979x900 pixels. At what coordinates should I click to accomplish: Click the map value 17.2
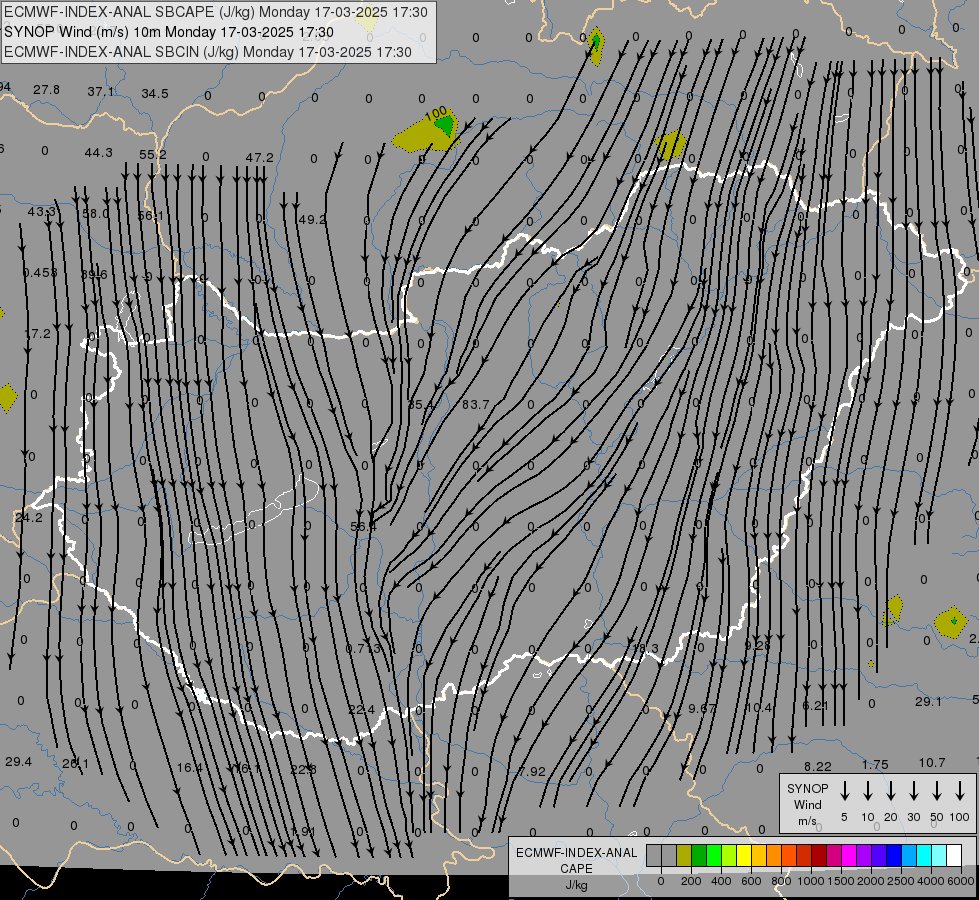pos(37,334)
